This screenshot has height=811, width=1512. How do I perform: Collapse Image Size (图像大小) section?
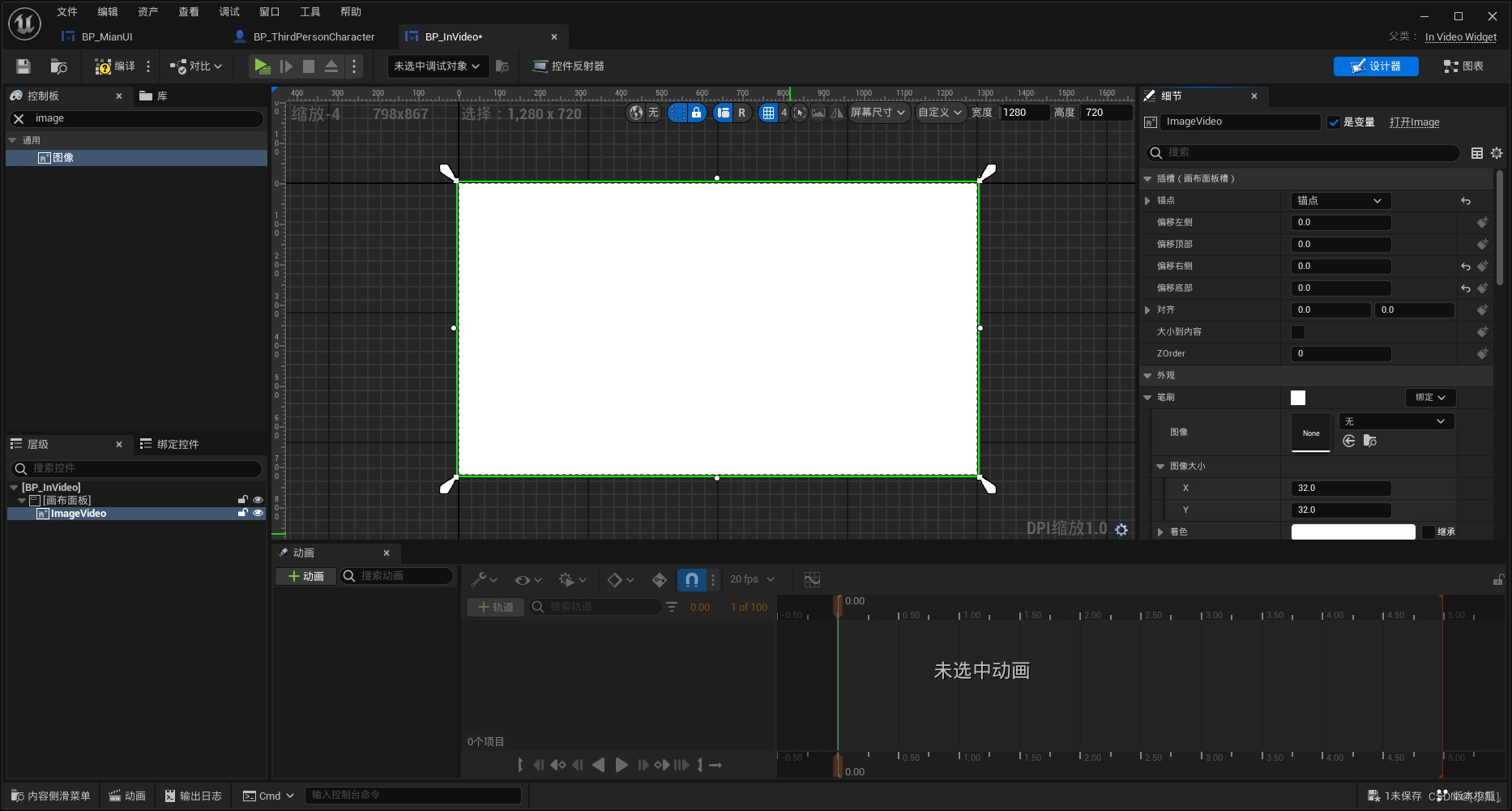click(1160, 467)
